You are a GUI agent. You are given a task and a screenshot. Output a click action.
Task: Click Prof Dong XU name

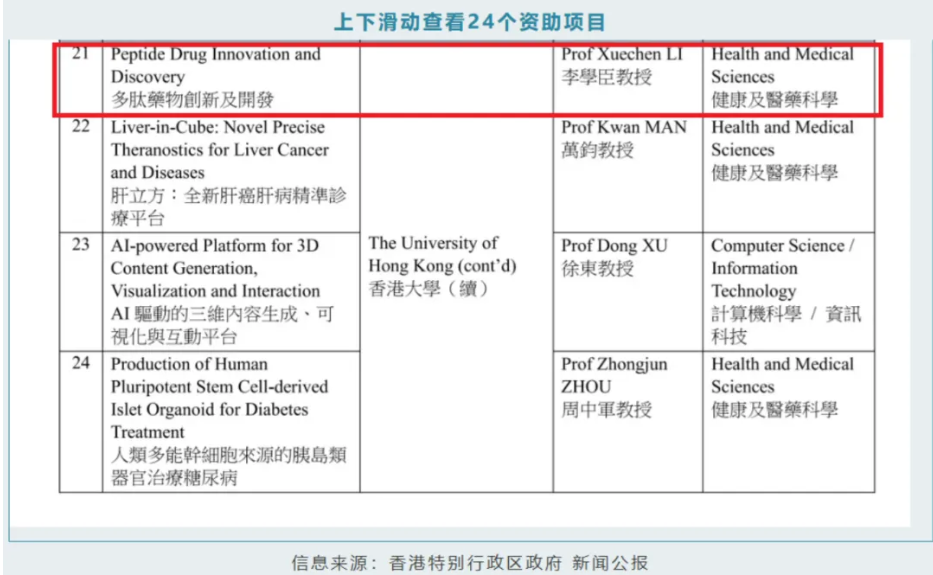click(x=614, y=245)
